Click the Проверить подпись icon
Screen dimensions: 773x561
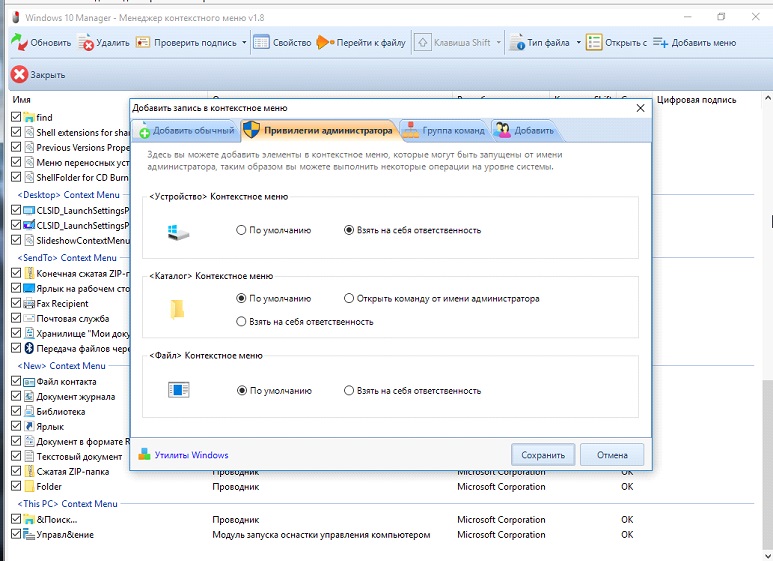coord(143,42)
